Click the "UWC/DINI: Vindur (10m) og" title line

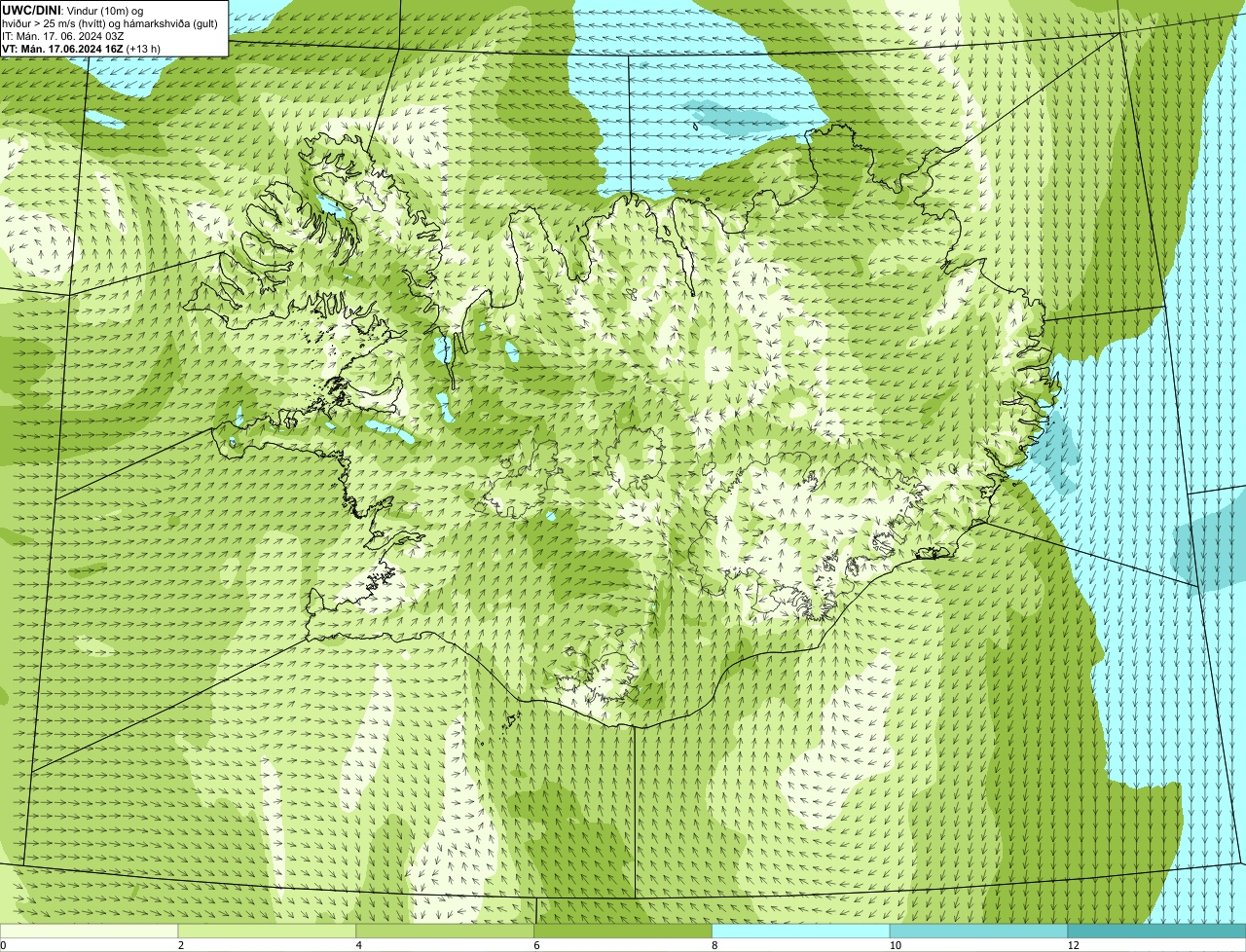[x=73, y=10]
